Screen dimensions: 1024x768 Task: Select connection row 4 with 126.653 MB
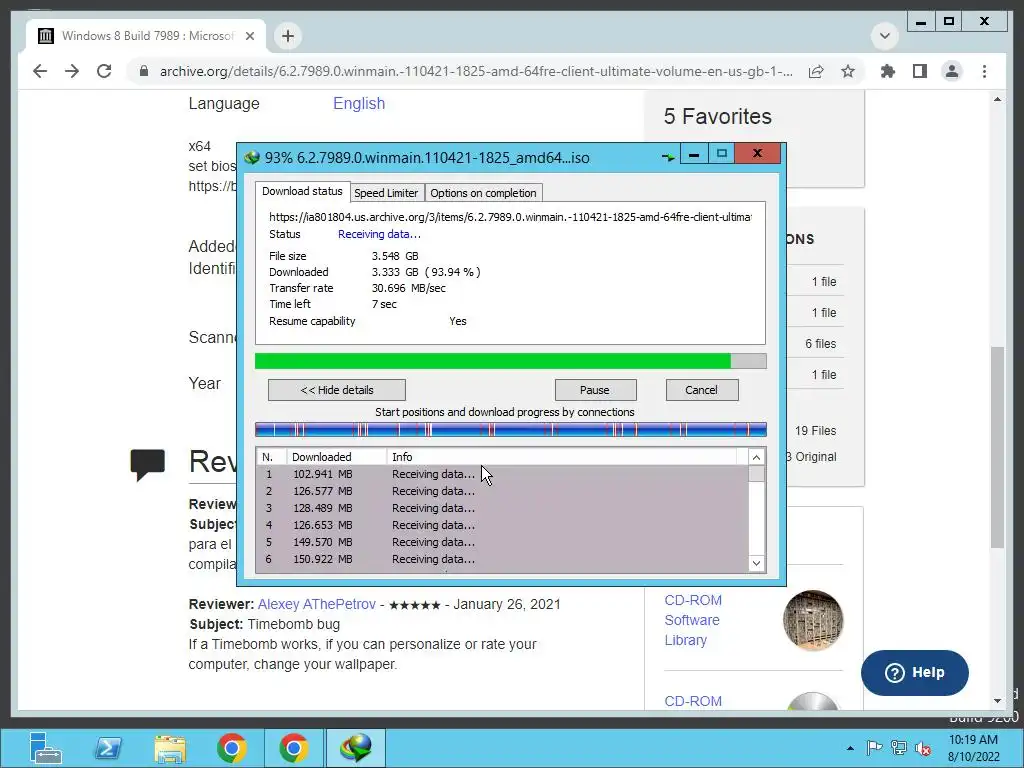[503, 525]
